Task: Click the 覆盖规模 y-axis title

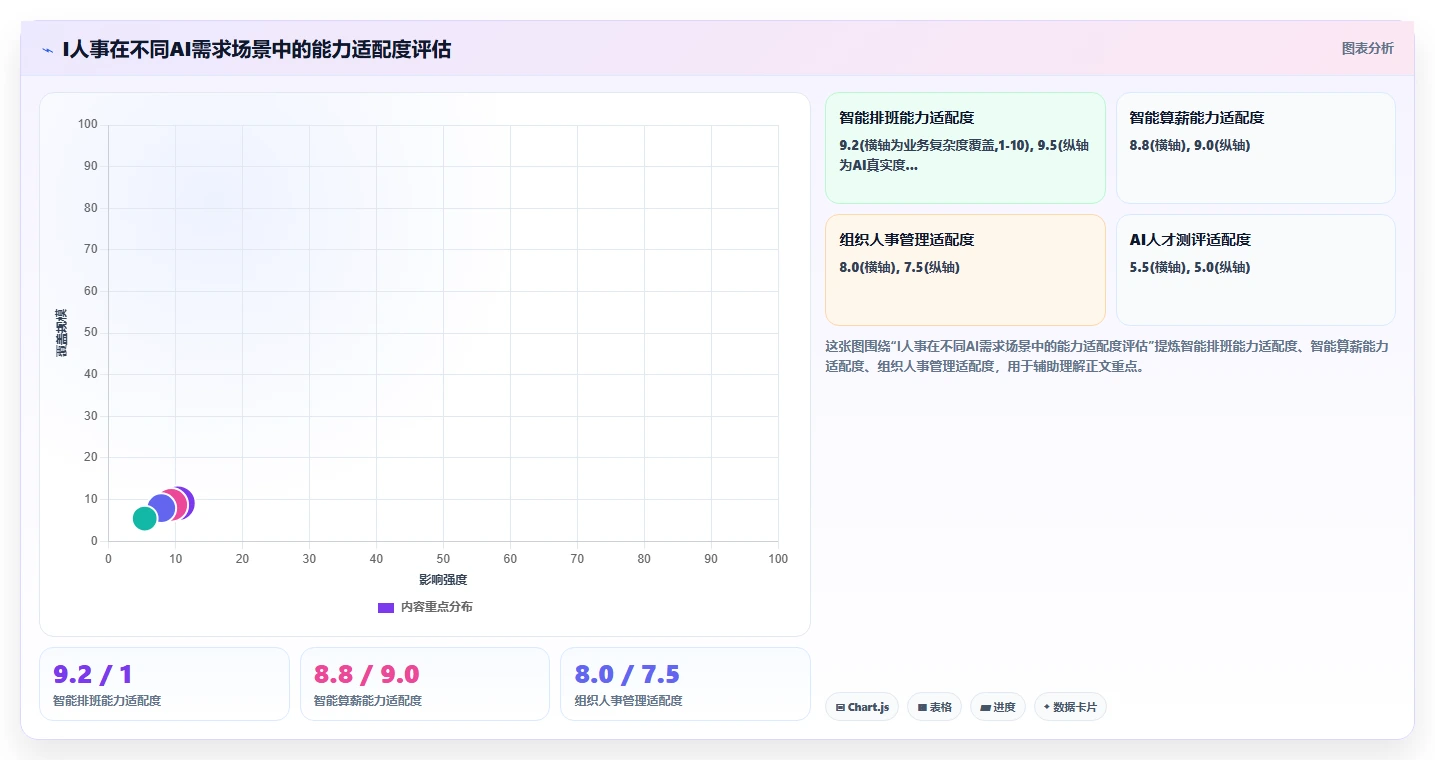Action: (62, 333)
